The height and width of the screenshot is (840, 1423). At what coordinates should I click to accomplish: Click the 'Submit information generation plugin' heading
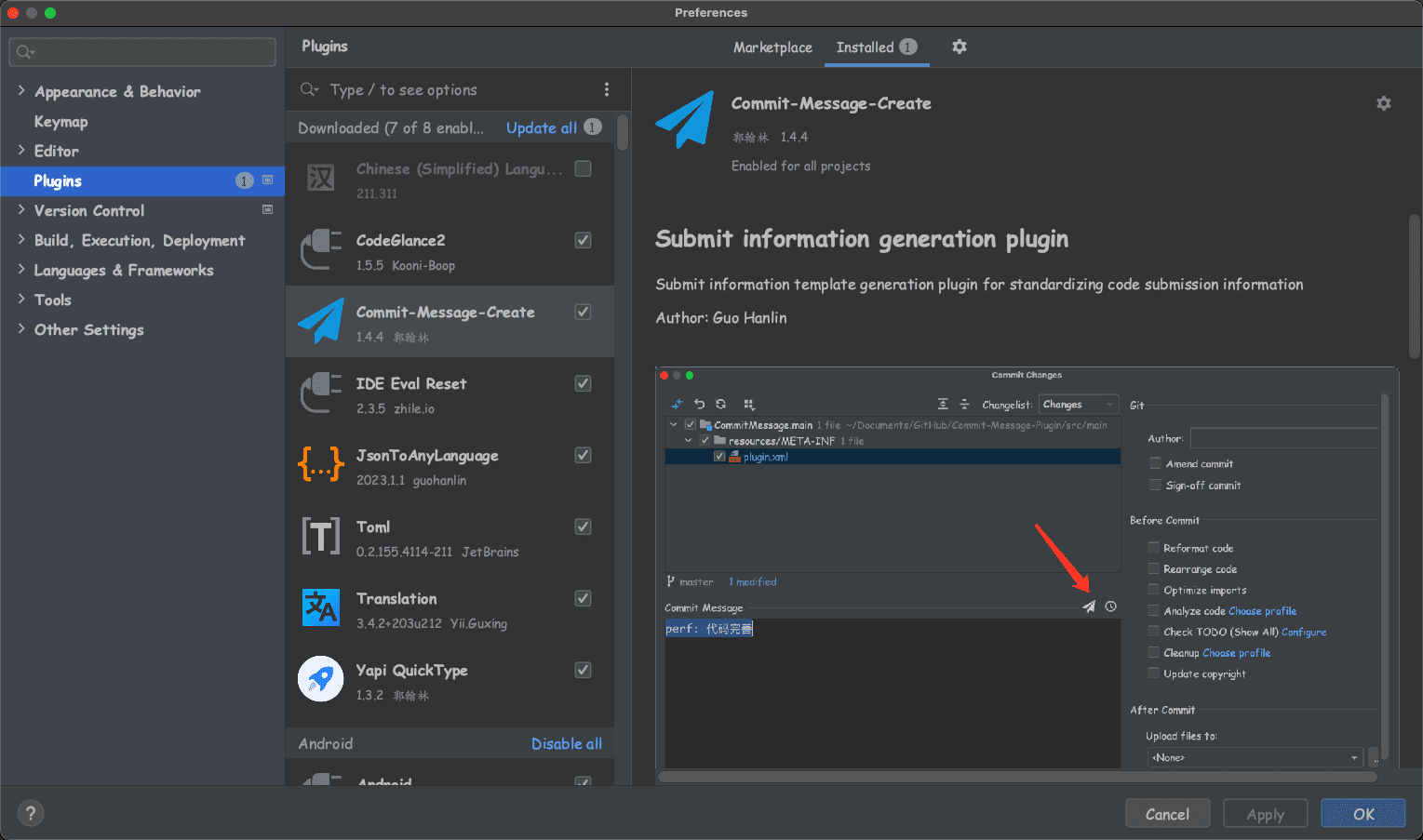pyautogui.click(x=862, y=239)
